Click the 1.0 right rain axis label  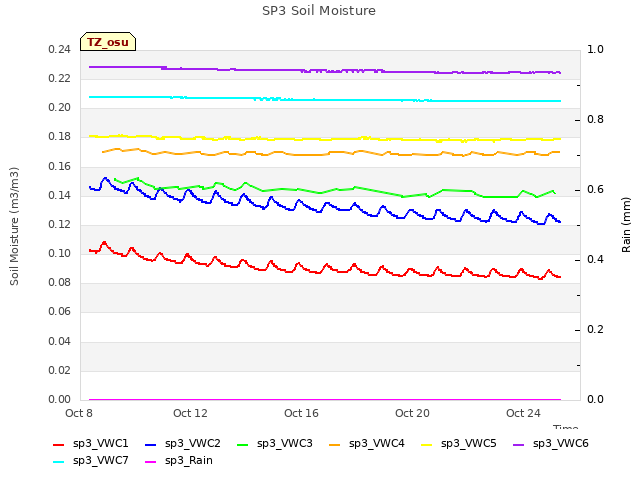pyautogui.click(x=595, y=49)
